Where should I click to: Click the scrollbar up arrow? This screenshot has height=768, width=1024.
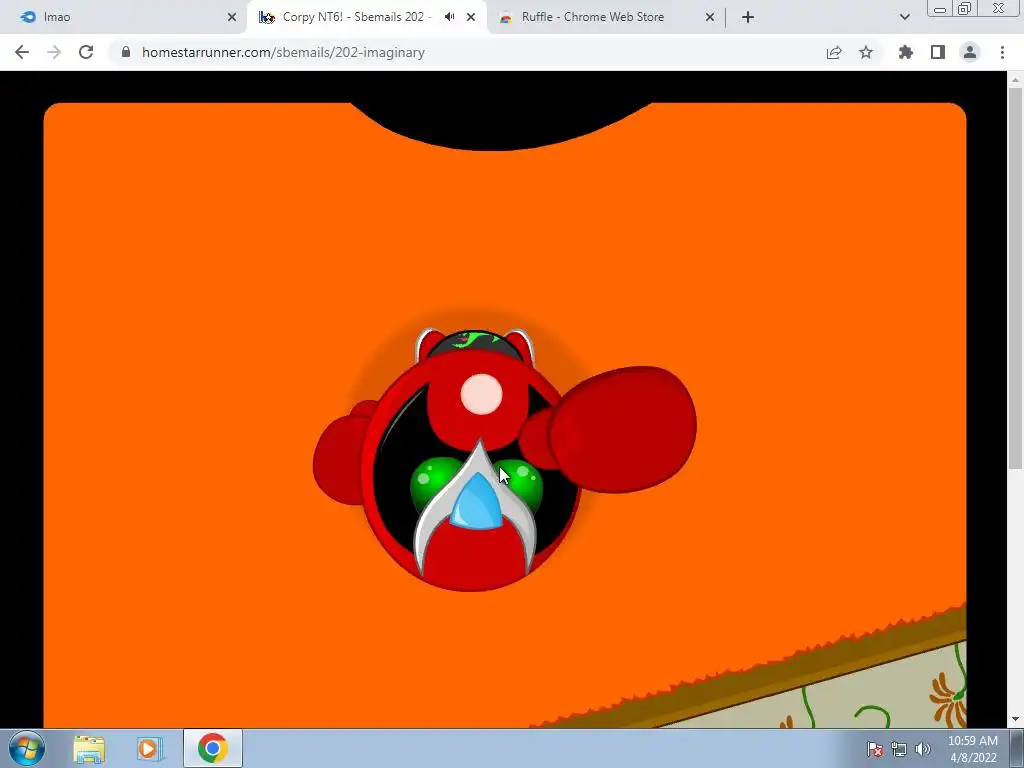point(1015,79)
